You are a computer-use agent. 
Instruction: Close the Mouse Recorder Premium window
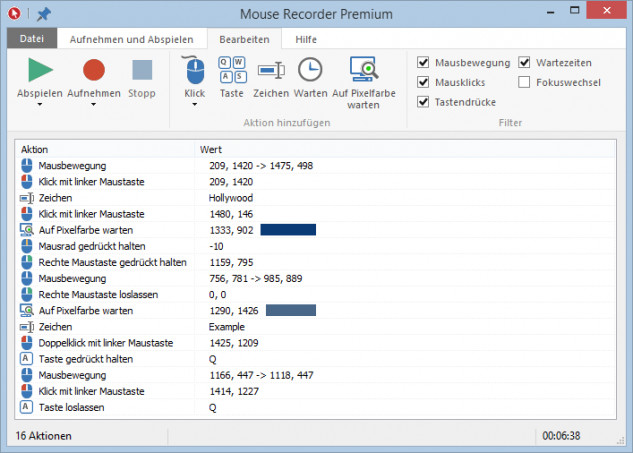click(606, 10)
